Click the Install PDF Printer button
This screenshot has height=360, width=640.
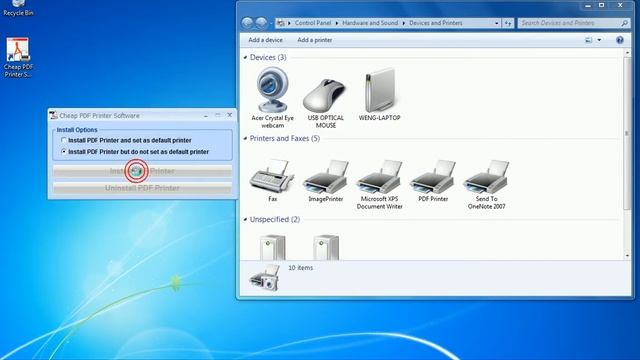[x=142, y=171]
